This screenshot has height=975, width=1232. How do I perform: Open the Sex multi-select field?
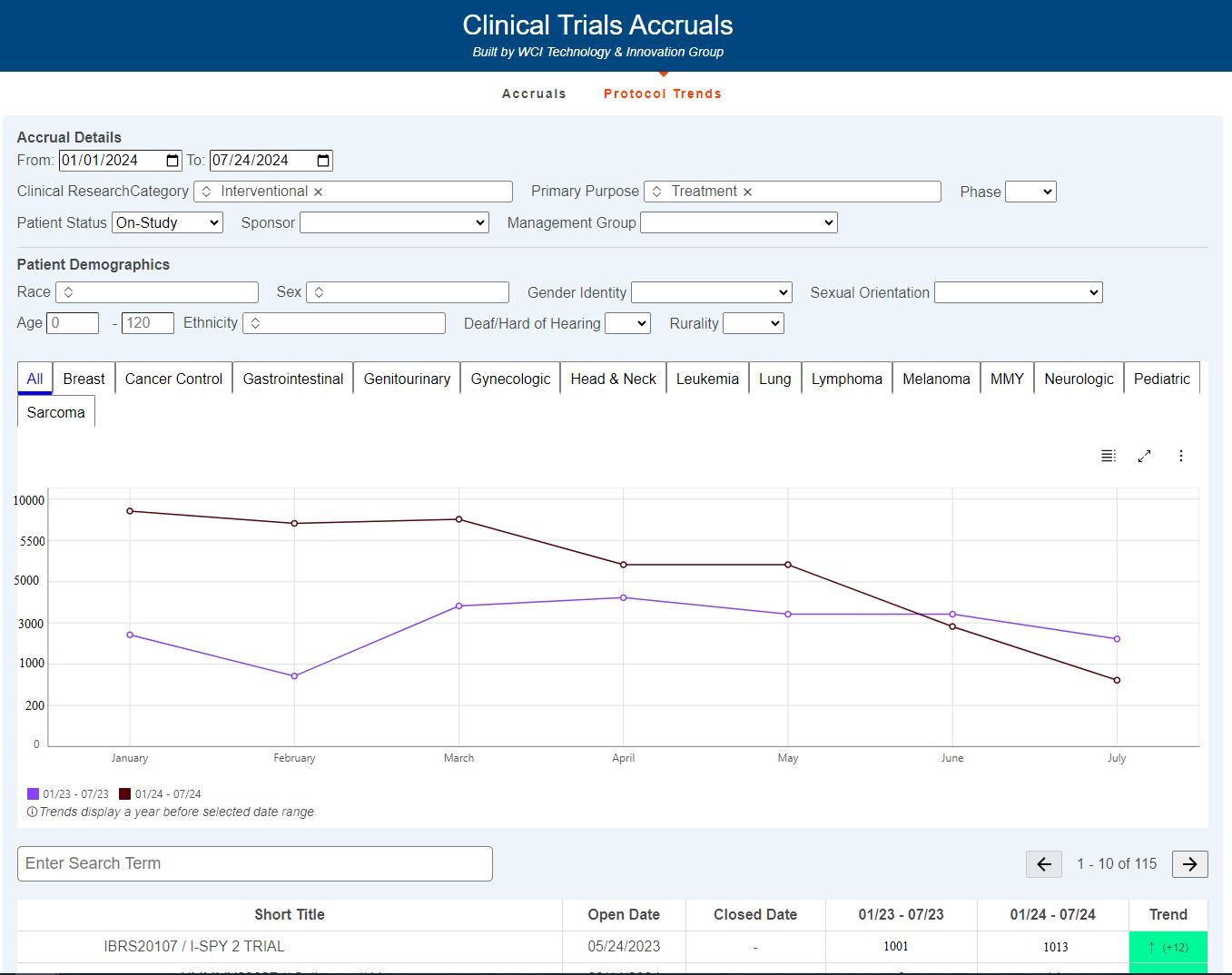click(408, 292)
